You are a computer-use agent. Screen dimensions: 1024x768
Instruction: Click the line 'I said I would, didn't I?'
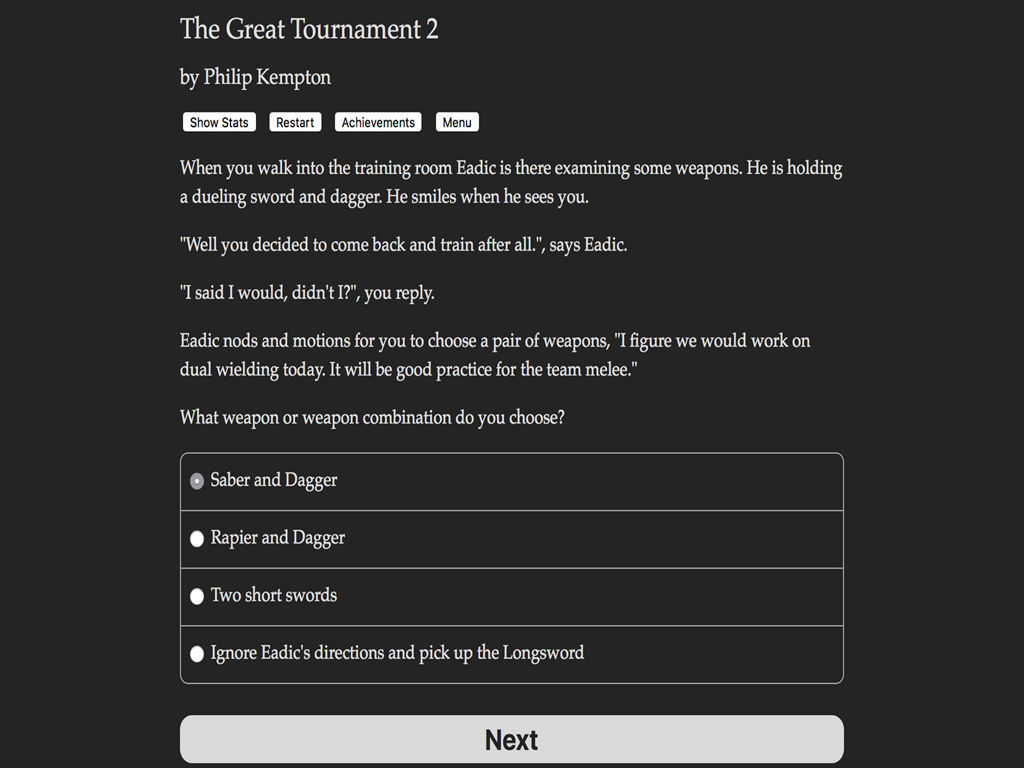click(307, 293)
